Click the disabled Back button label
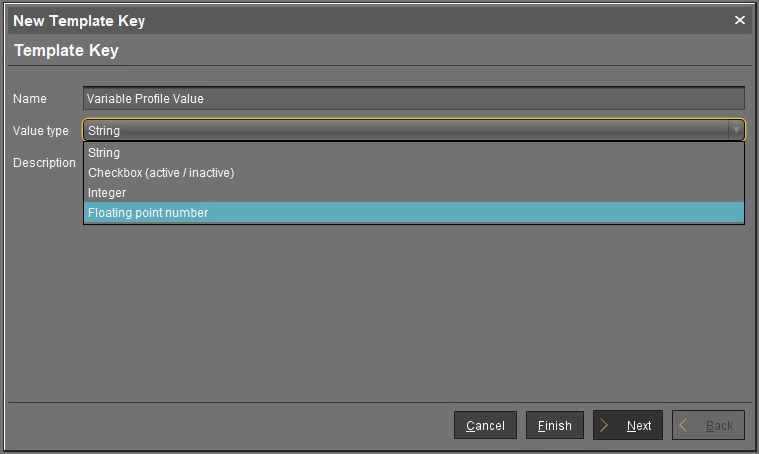 719,425
